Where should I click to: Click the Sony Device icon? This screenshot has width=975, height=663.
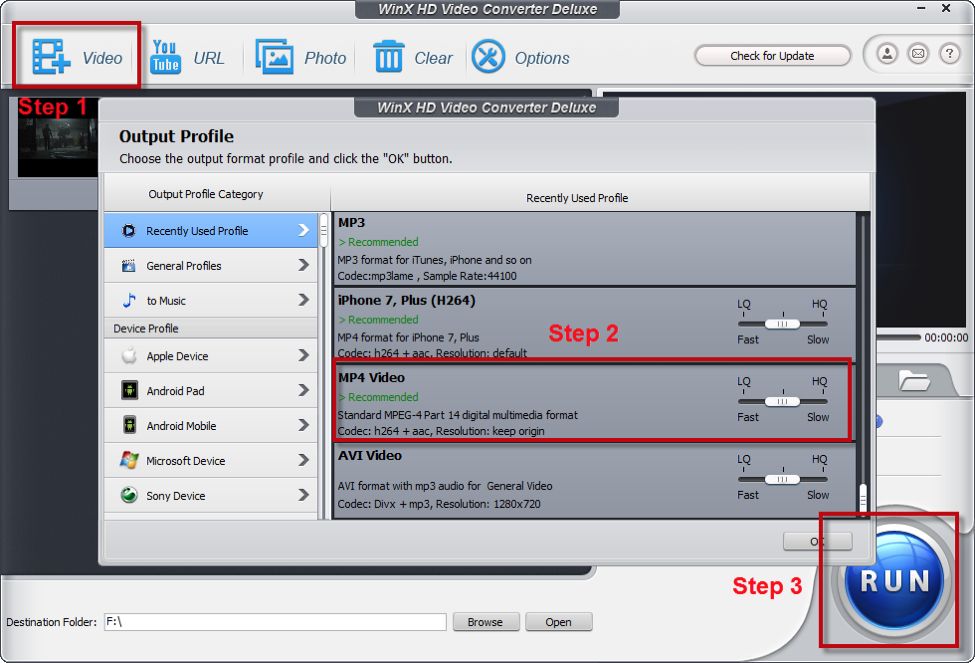[129, 495]
